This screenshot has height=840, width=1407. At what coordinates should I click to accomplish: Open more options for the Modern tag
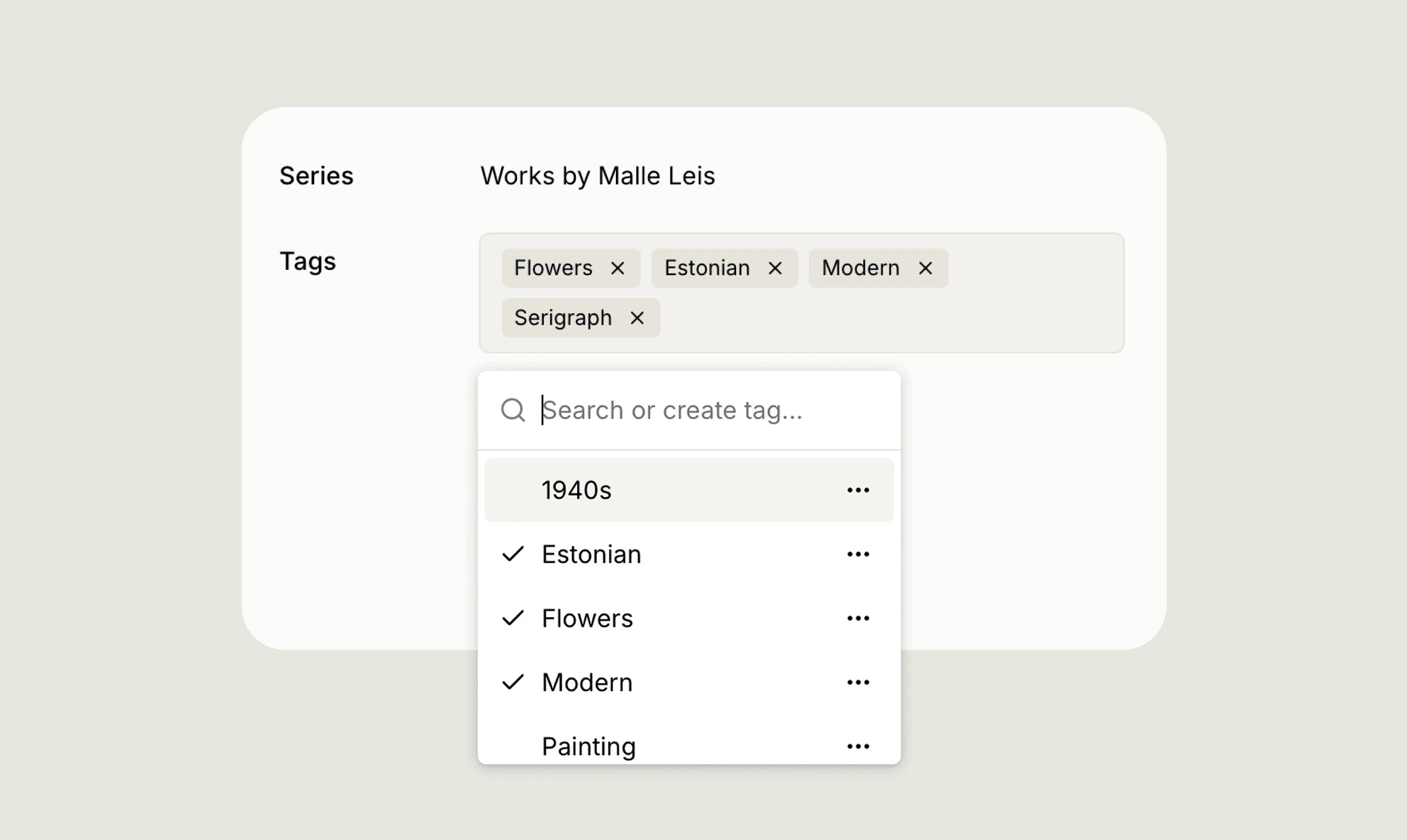pyautogui.click(x=858, y=682)
